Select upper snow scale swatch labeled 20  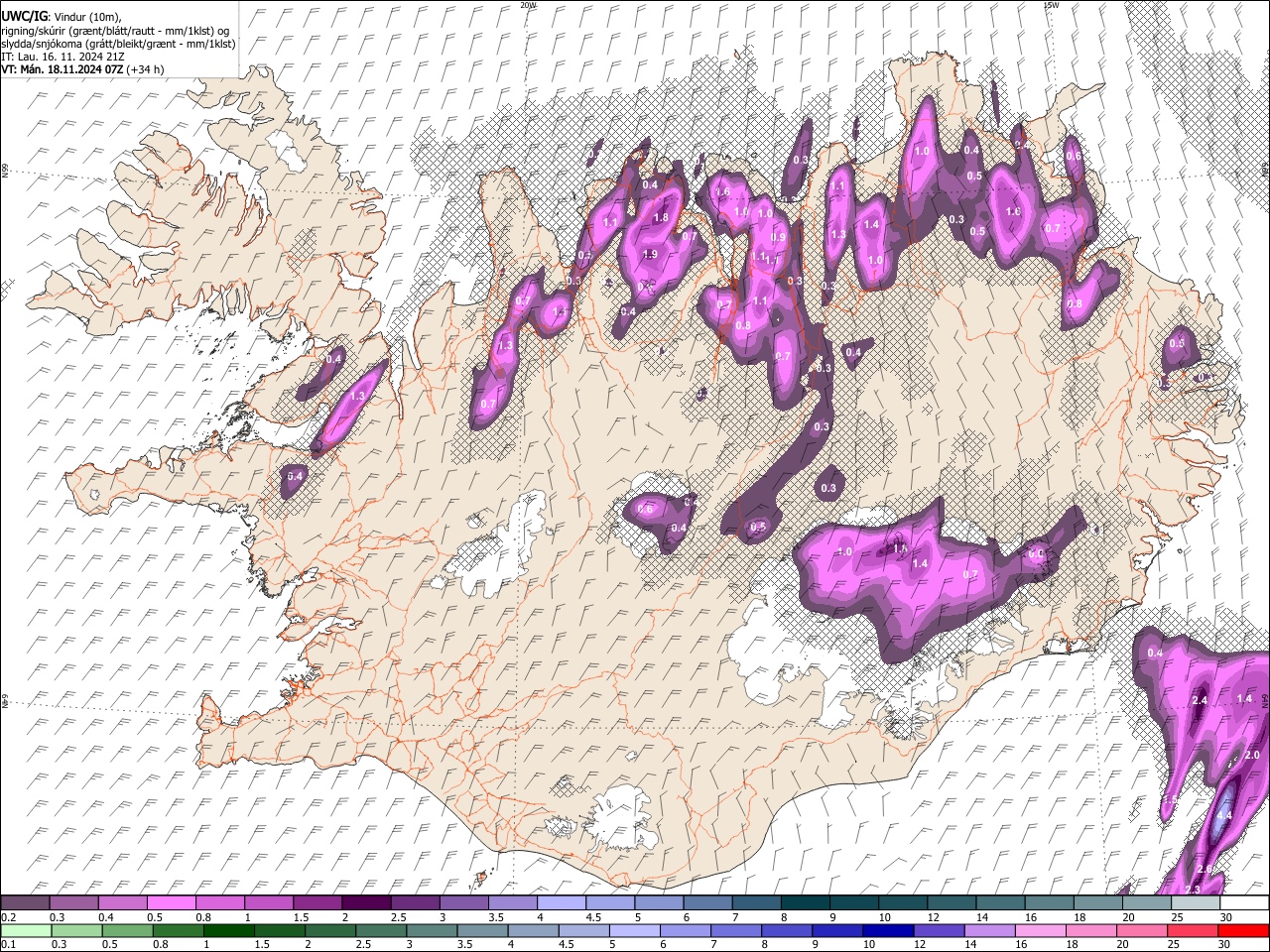(1147, 903)
